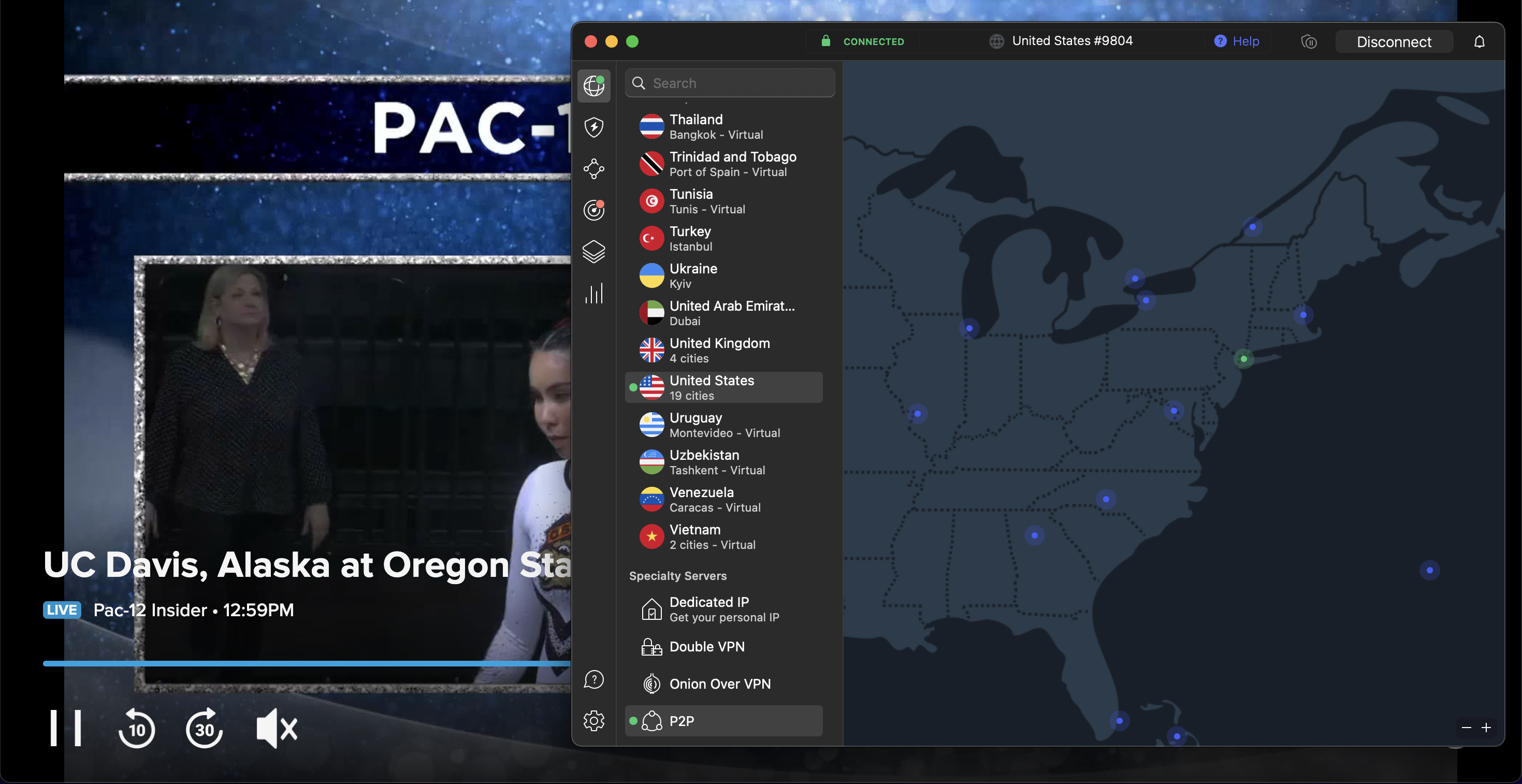Click the Venezuela flag icon
1522x784 pixels.
(x=651, y=499)
